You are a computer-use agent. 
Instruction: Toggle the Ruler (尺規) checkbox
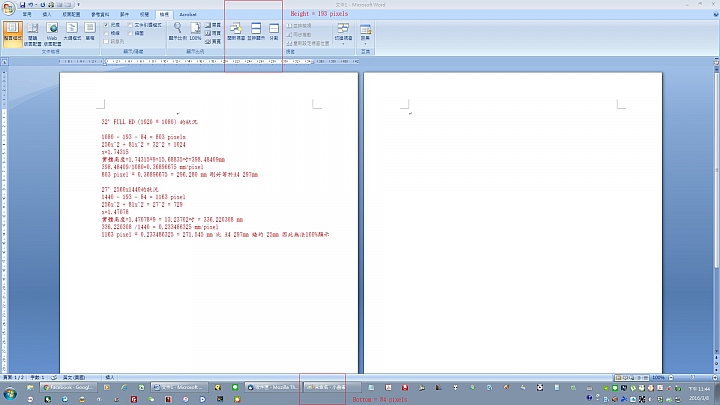click(x=107, y=25)
